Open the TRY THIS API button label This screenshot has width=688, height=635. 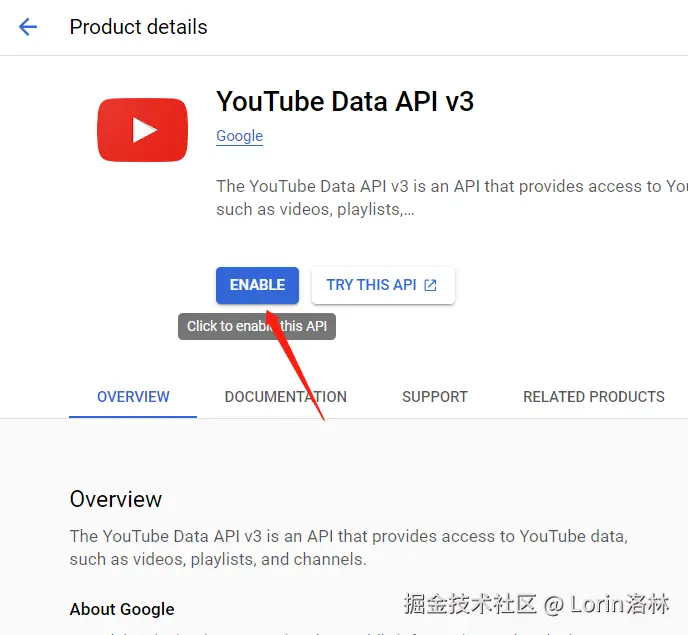click(x=371, y=285)
